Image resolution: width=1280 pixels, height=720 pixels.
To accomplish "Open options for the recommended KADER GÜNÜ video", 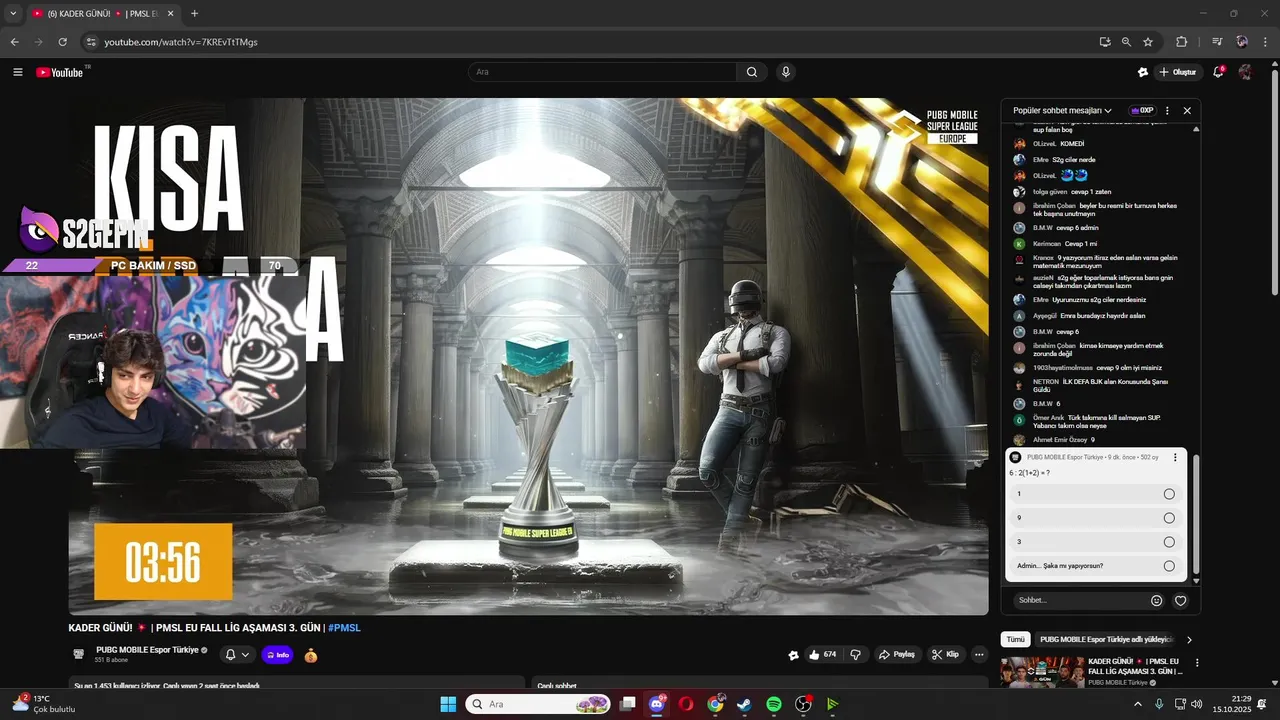I will pyautogui.click(x=1197, y=663).
